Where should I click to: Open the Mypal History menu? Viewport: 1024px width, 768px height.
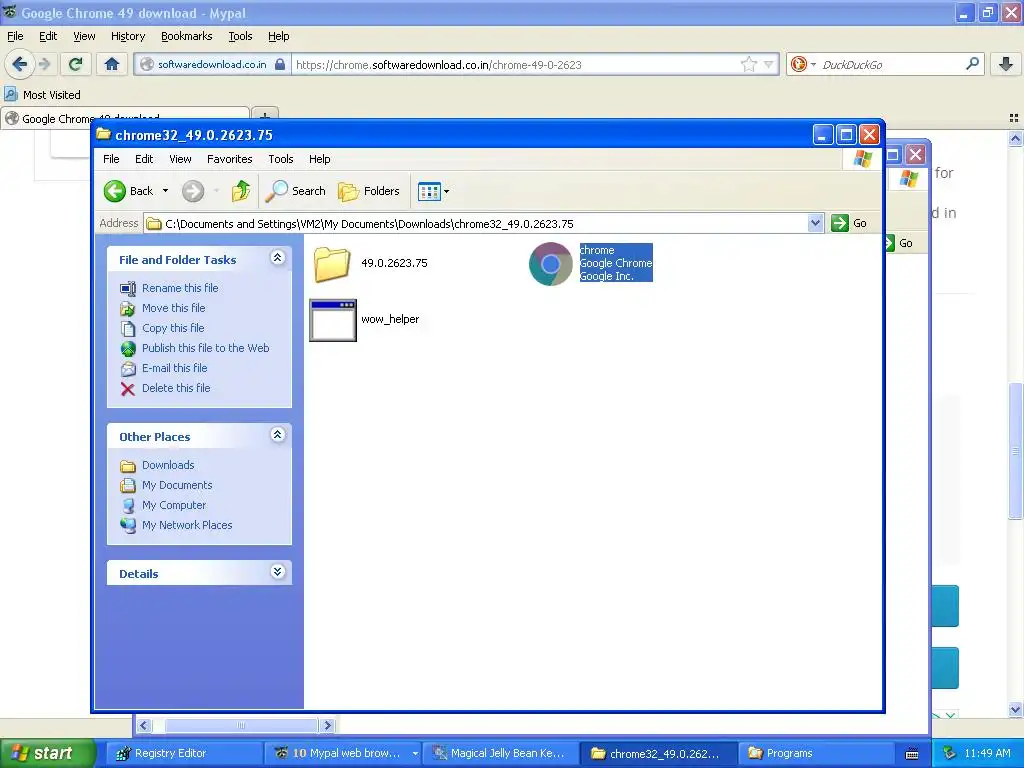(127, 36)
